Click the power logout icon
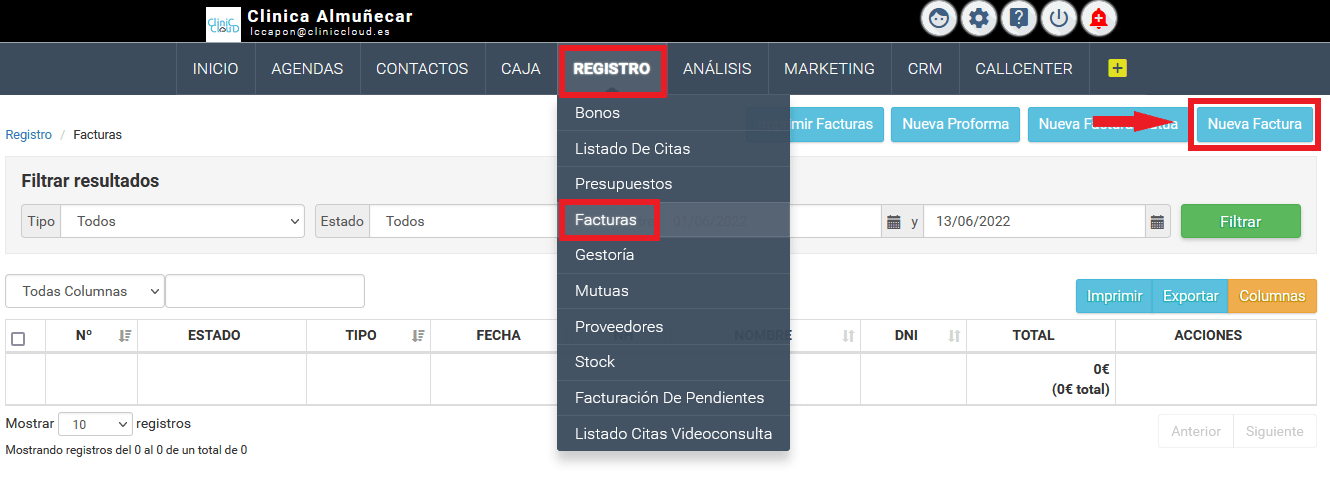 tap(1058, 18)
